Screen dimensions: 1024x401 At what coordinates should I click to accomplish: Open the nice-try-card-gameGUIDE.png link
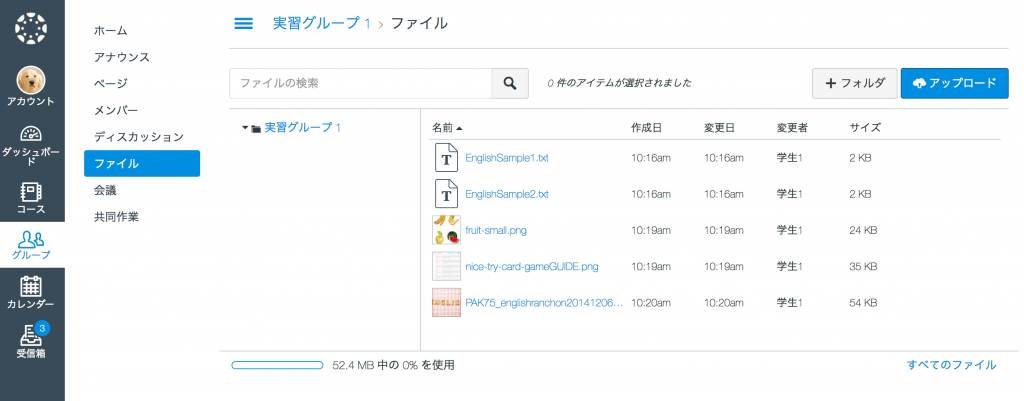click(x=532, y=266)
